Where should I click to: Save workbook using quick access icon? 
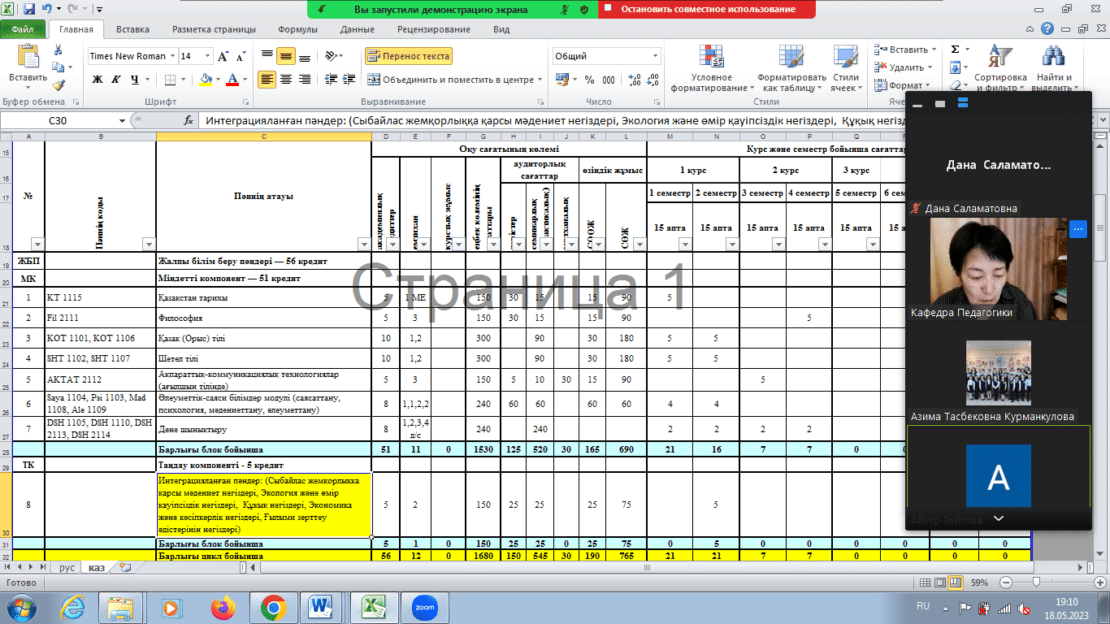[29, 8]
